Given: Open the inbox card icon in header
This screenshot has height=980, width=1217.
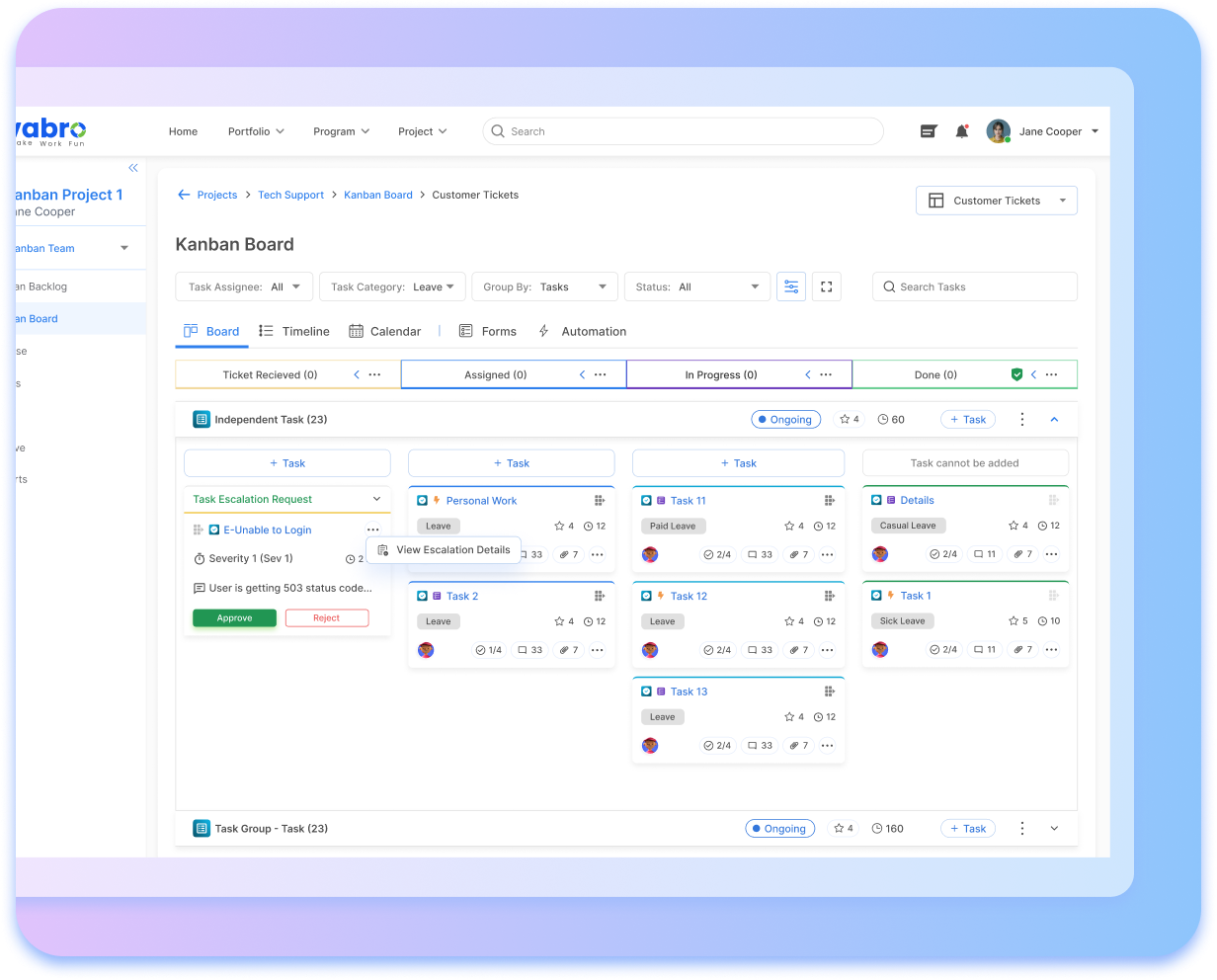Looking at the screenshot, I should click(x=929, y=131).
